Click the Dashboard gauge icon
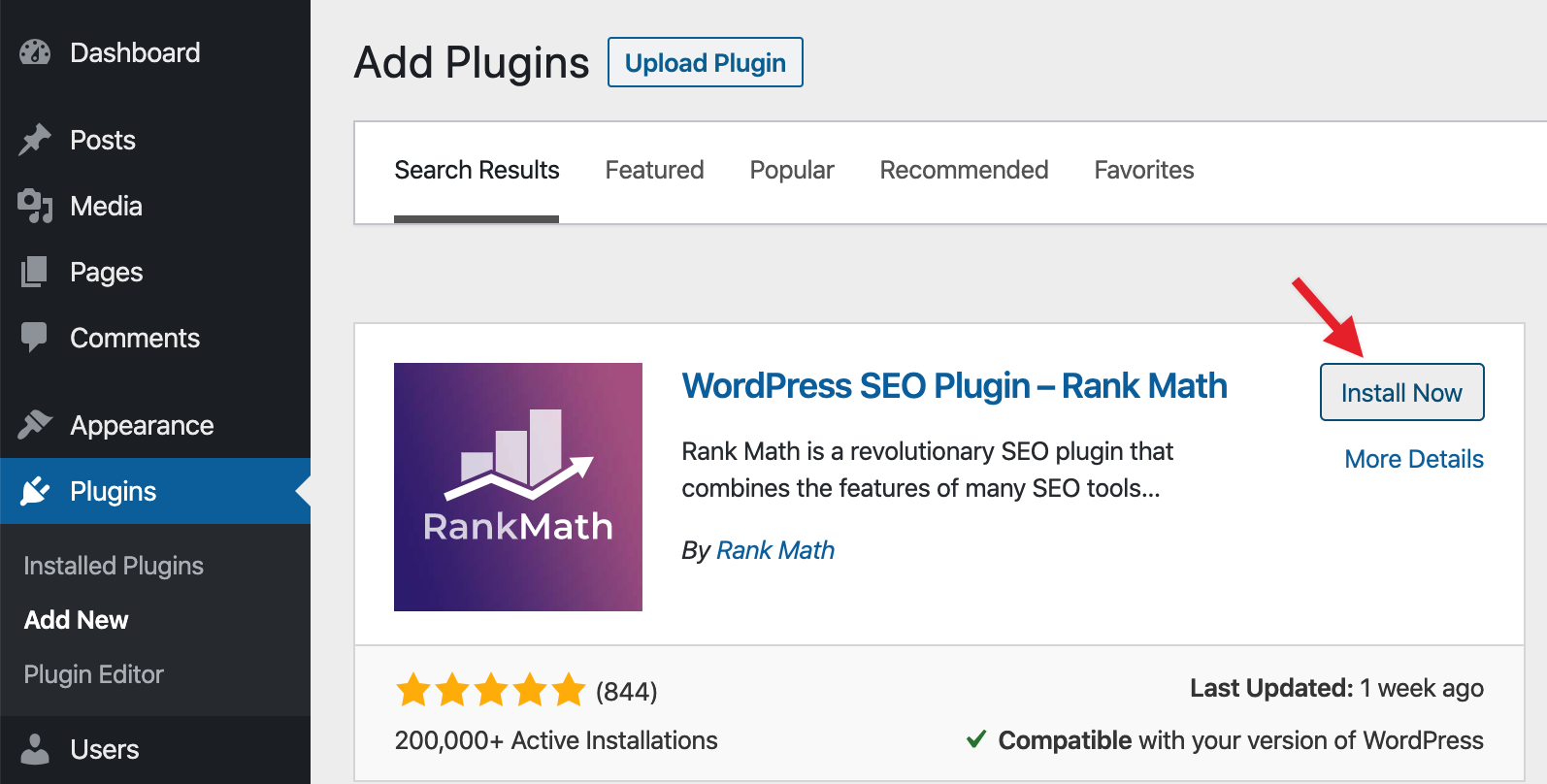The image size is (1547, 784). tap(35, 52)
